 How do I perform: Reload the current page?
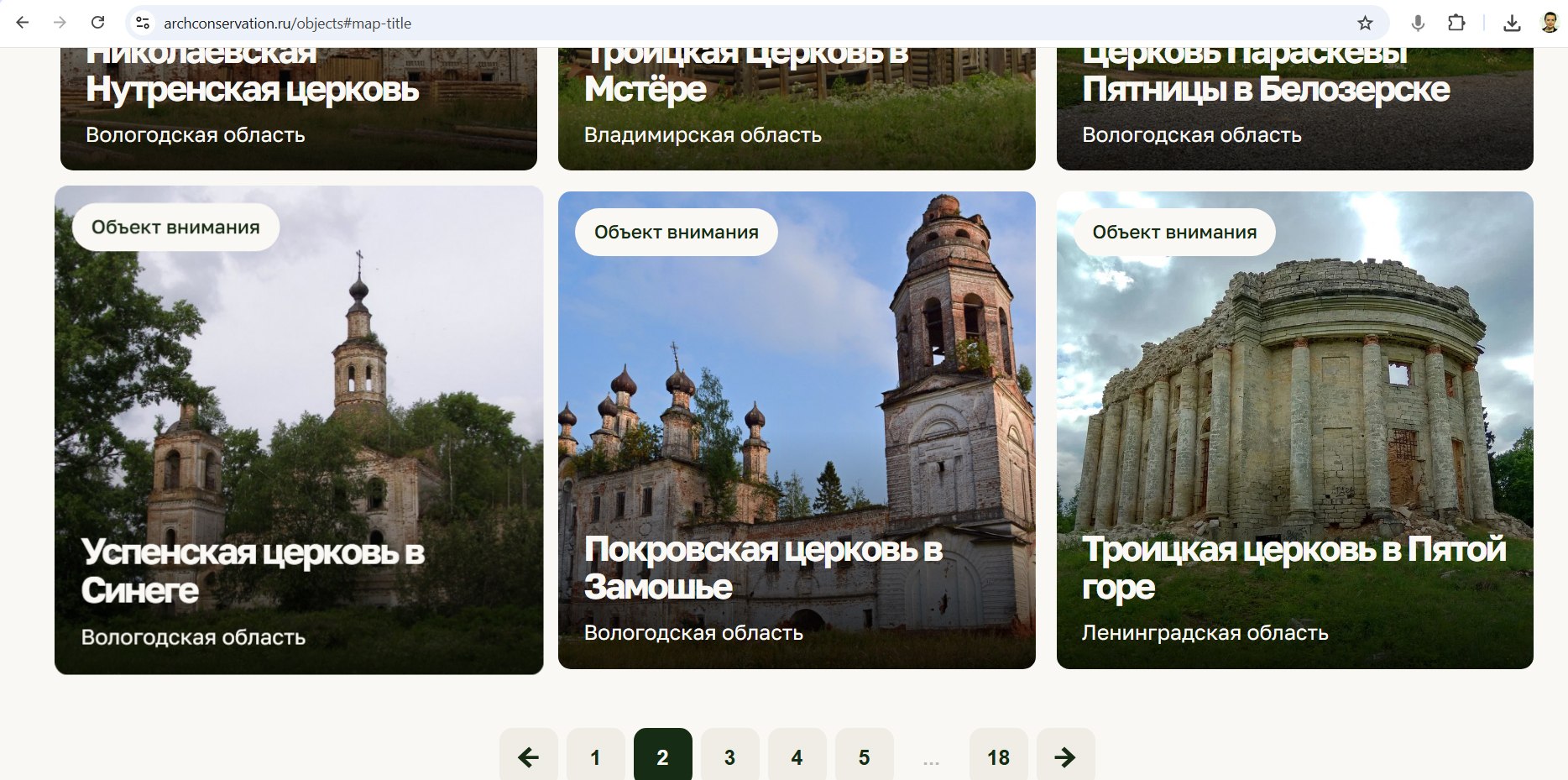(x=98, y=23)
